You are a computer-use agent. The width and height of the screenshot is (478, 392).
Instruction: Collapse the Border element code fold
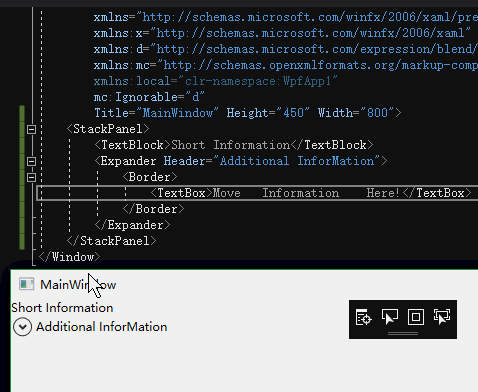pyautogui.click(x=31, y=177)
